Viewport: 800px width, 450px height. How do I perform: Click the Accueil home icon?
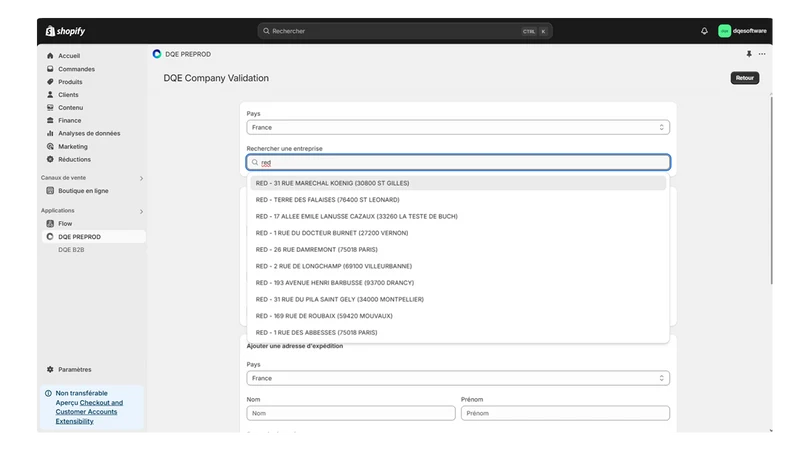(50, 56)
